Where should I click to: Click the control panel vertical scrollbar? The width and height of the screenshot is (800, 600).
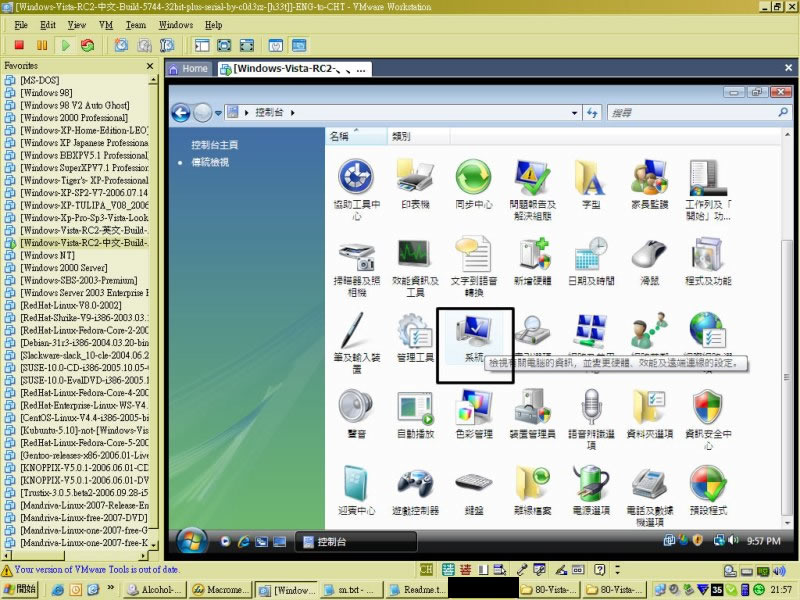786,378
